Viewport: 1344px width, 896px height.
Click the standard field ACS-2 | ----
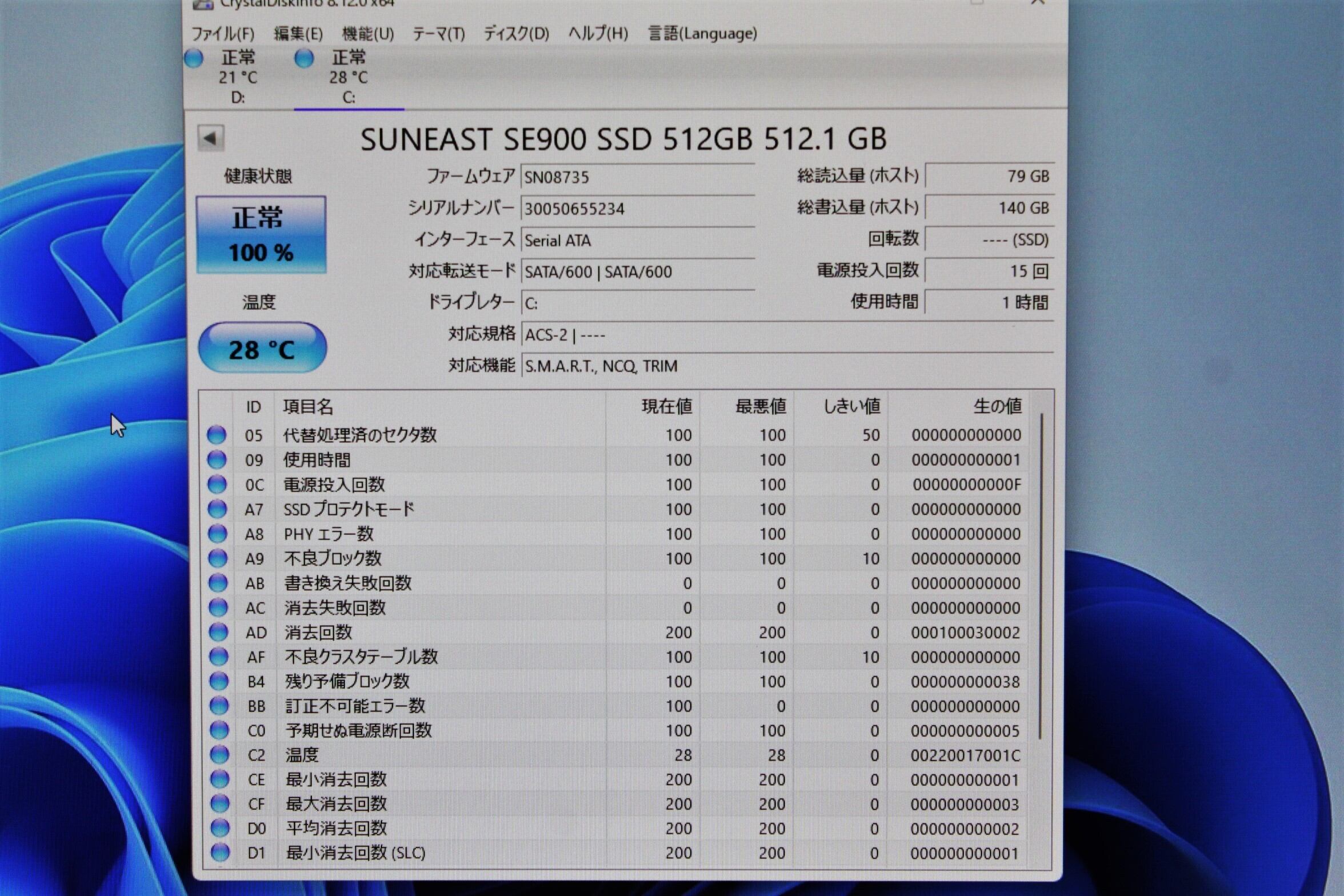787,335
